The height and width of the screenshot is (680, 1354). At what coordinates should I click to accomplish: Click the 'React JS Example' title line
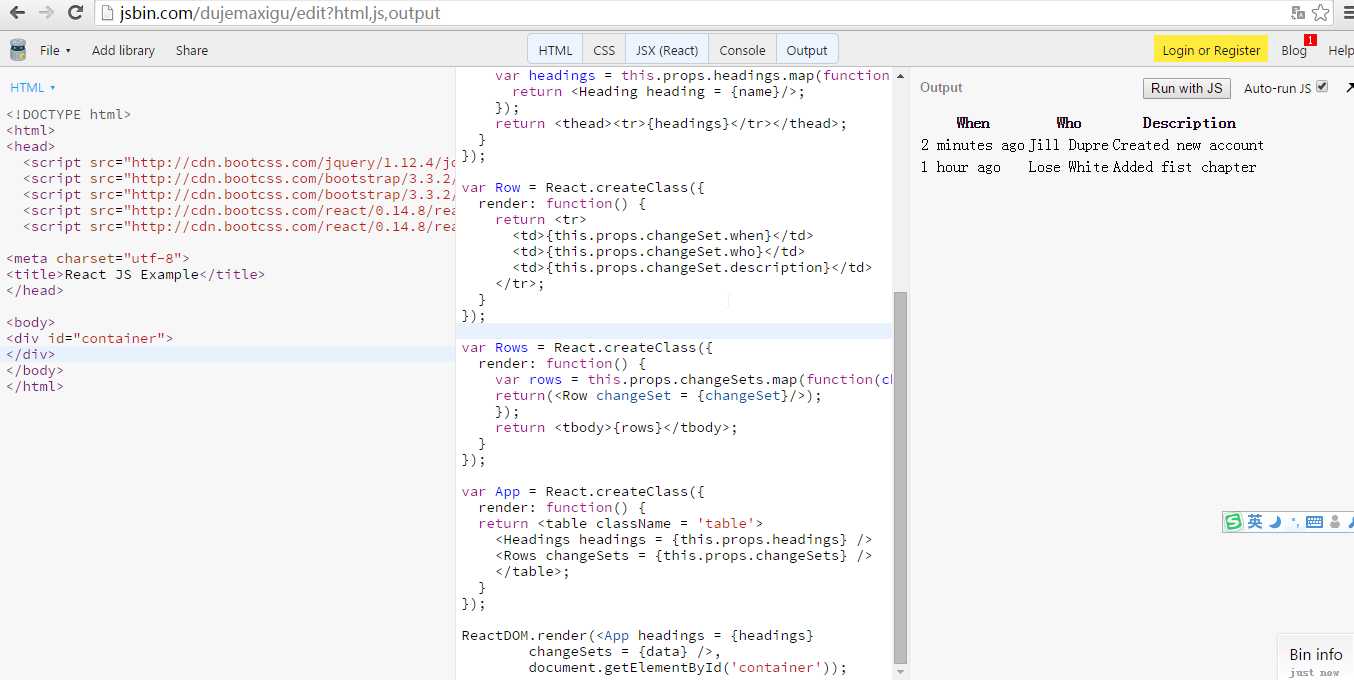[x=136, y=274]
